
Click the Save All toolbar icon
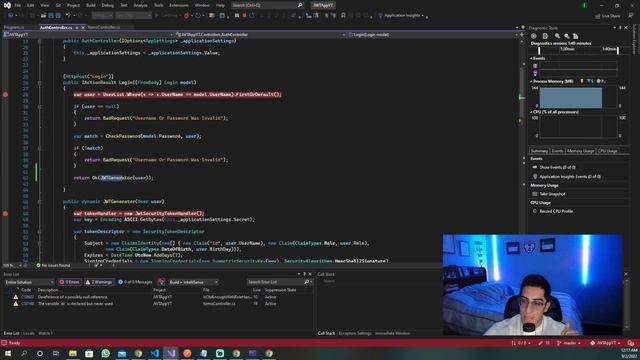(x=58, y=16)
